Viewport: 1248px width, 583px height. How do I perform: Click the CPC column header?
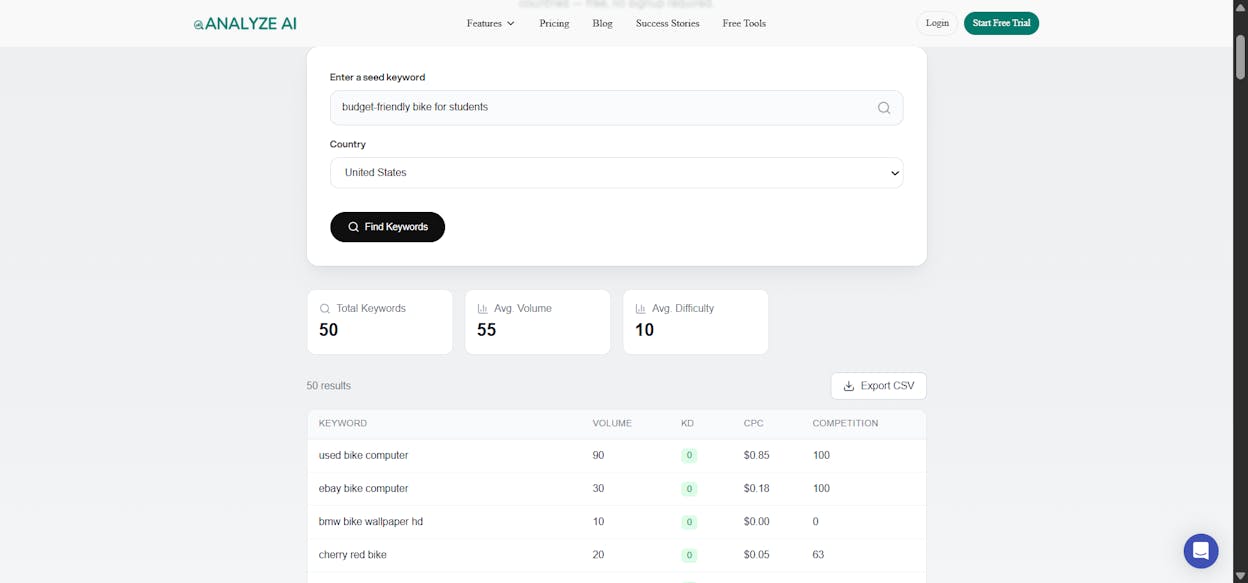[753, 423]
